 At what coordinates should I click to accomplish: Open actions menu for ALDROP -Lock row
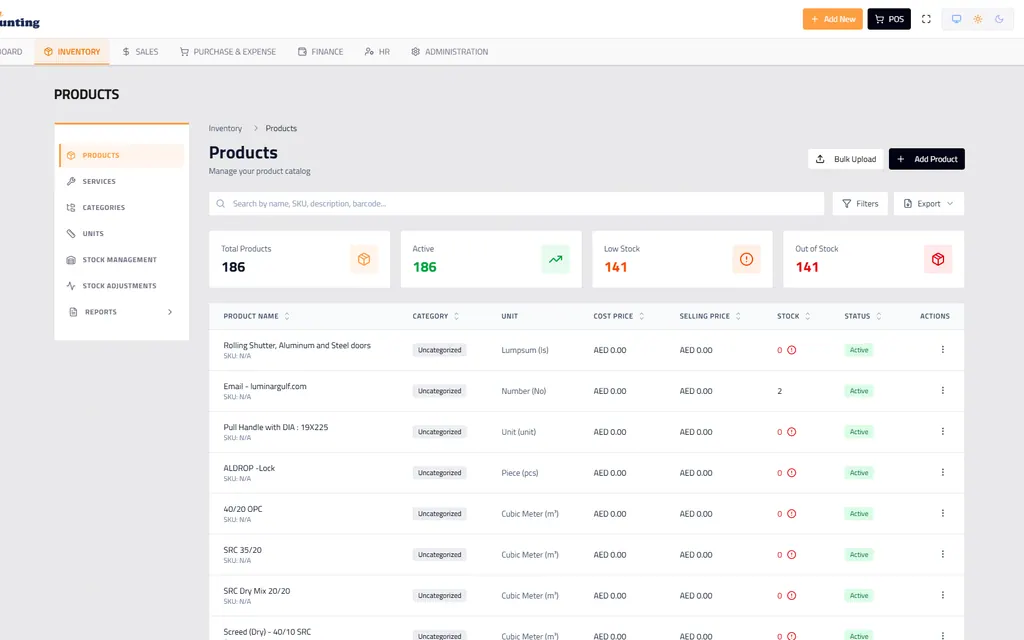[942, 472]
